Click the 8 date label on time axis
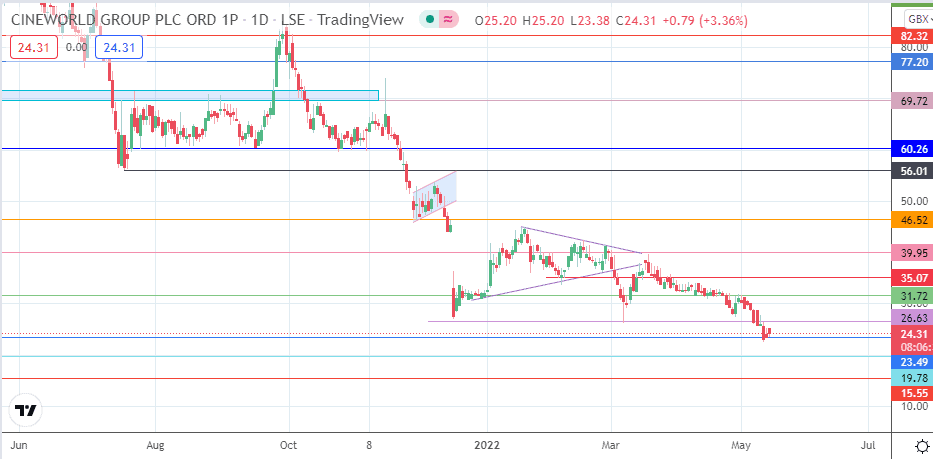This screenshot has width=933, height=459. (x=369, y=445)
